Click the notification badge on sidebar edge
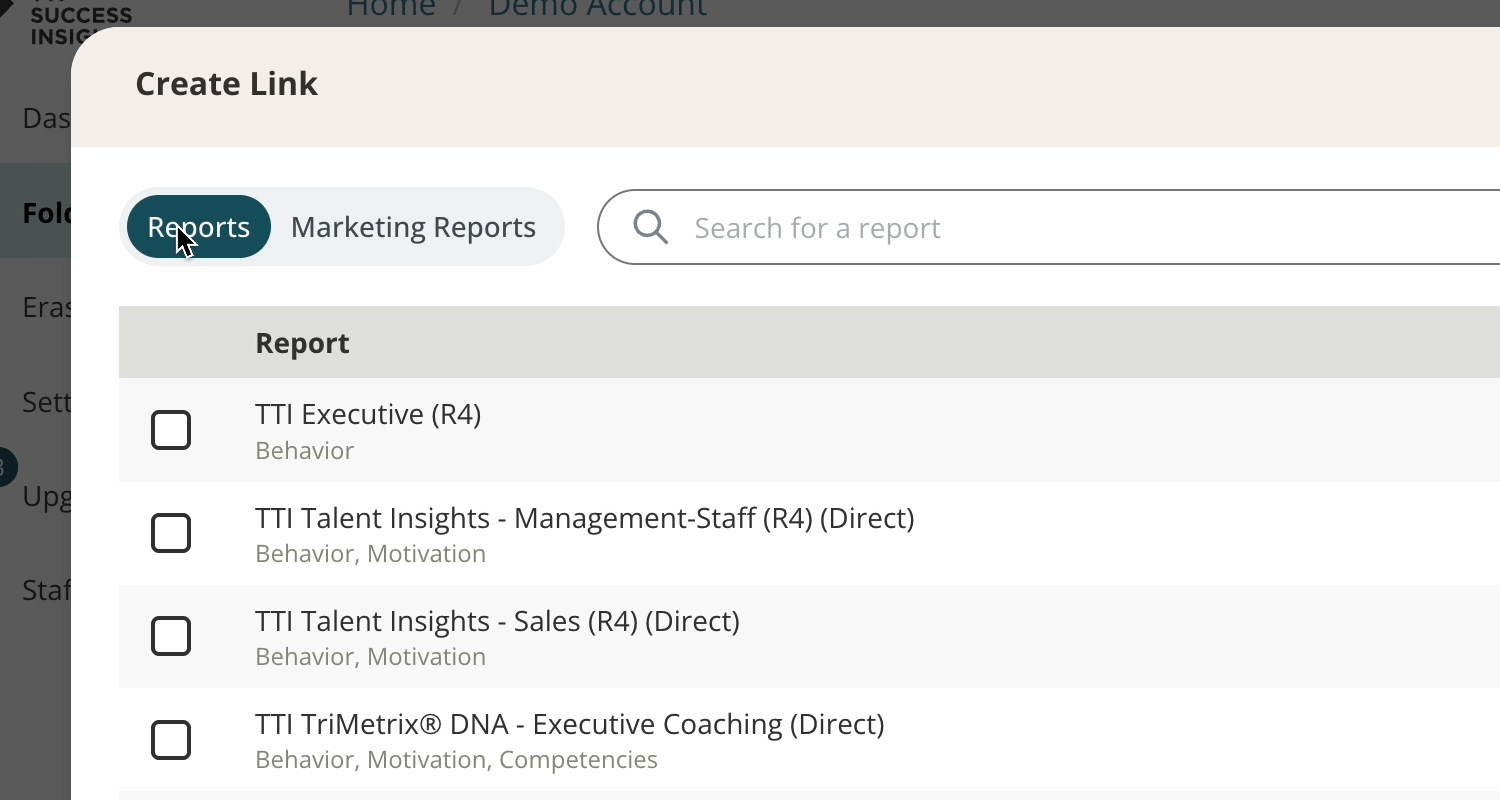Screen dimensions: 1500x800 click(5, 467)
